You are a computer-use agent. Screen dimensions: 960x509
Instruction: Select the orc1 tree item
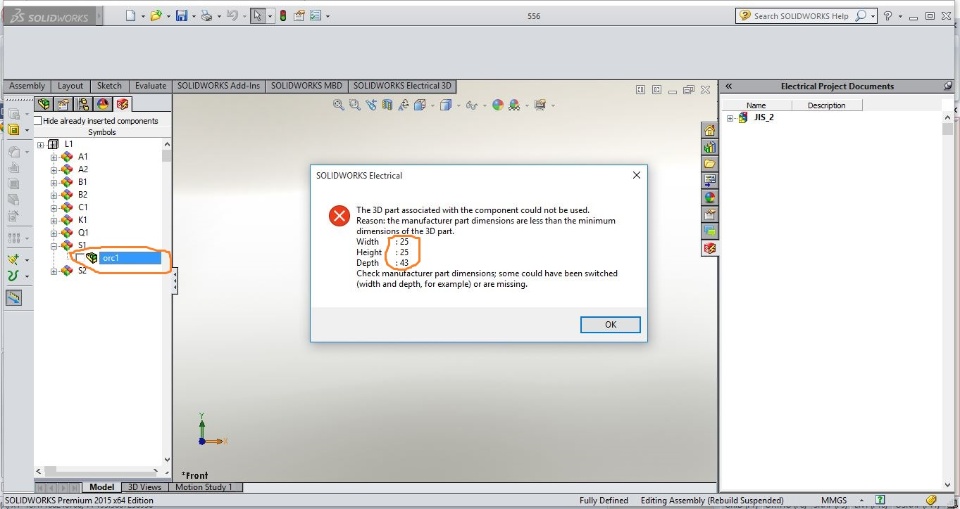click(129, 258)
